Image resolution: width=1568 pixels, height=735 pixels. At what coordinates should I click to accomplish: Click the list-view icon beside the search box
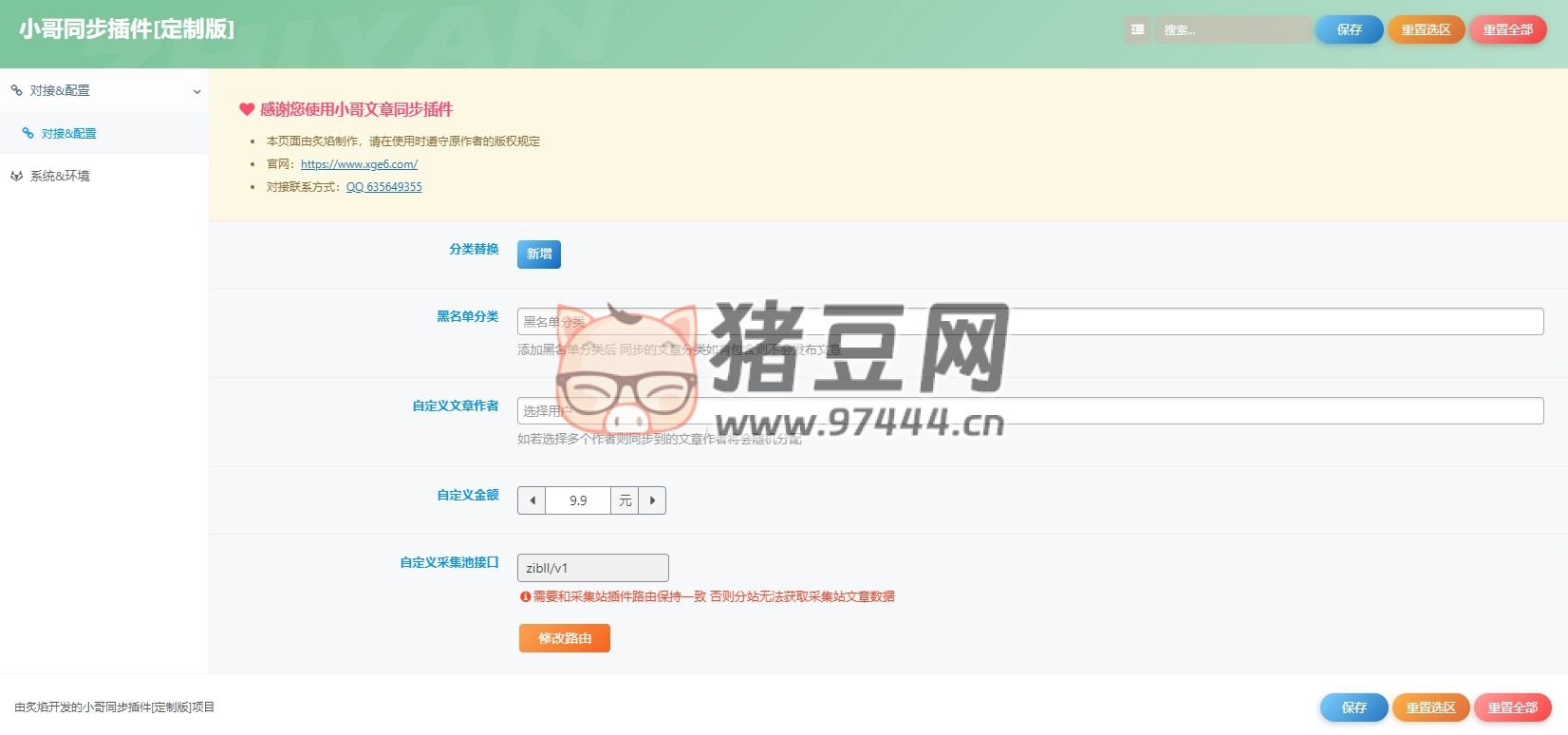click(1137, 29)
